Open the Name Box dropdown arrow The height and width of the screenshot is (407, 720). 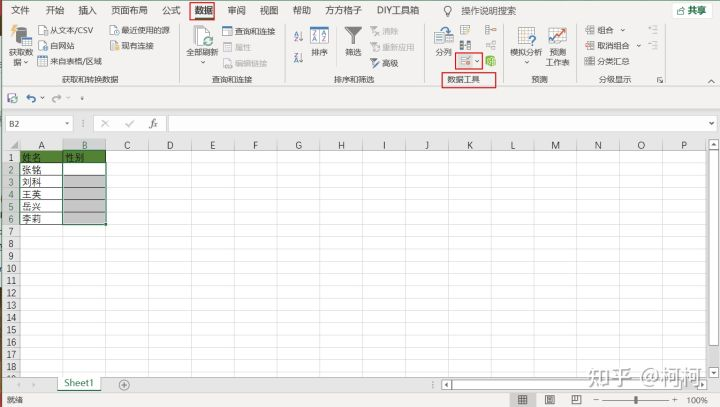(x=67, y=124)
